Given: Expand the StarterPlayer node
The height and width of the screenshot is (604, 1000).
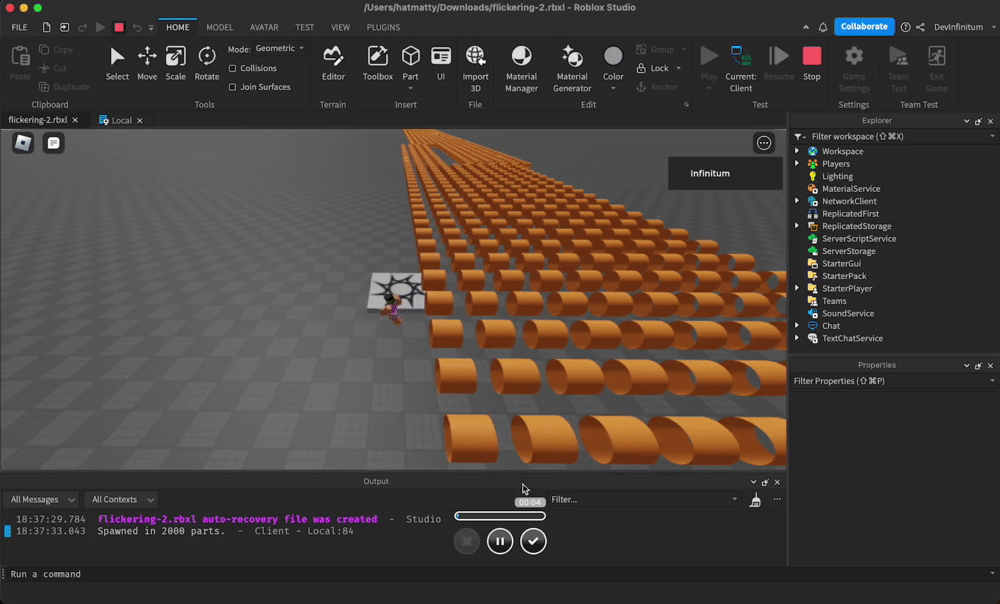Looking at the screenshot, I should coord(797,288).
